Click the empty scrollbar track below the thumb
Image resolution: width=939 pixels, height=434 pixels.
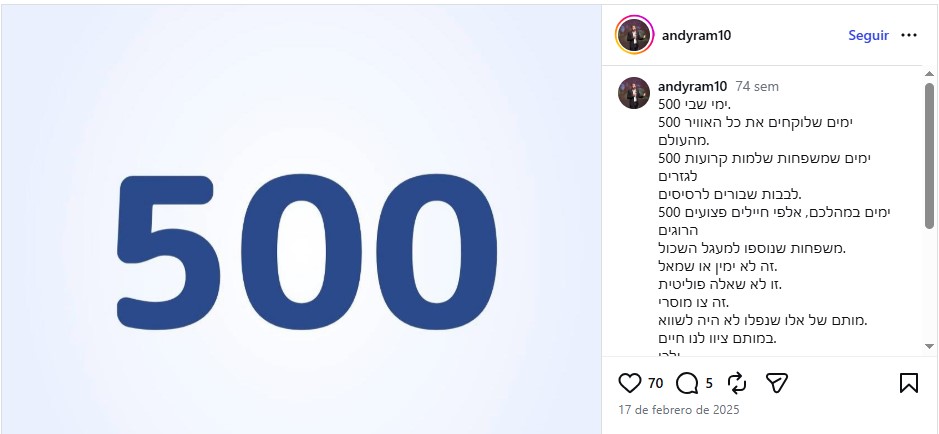[x=929, y=284]
